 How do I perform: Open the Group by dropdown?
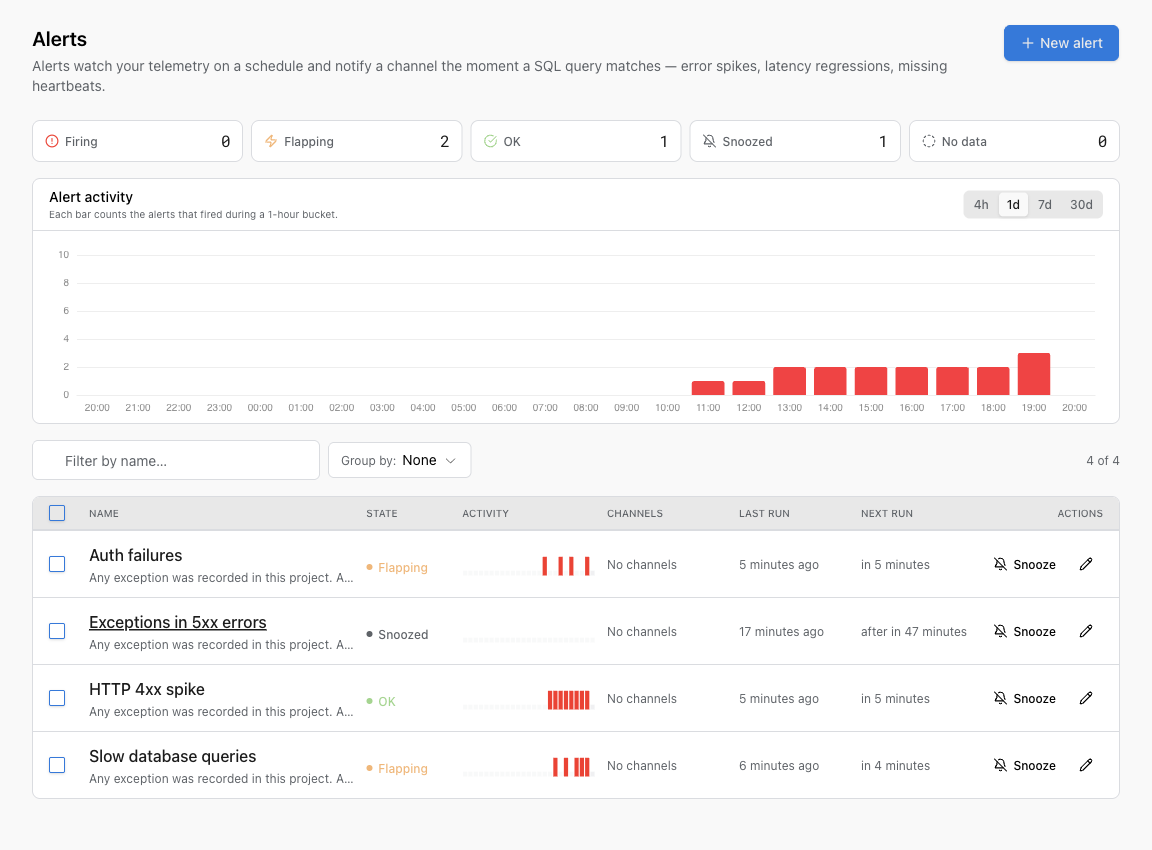pos(399,461)
